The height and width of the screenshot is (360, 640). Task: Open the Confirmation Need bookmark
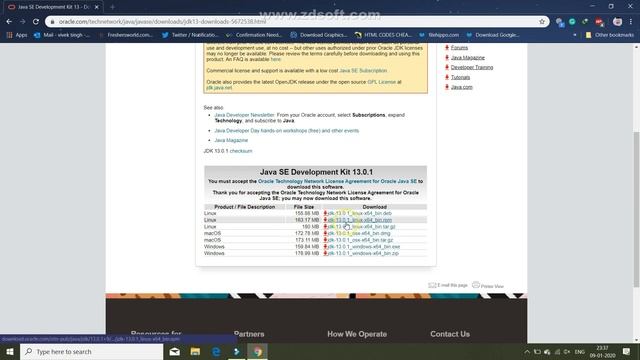[x=254, y=35]
